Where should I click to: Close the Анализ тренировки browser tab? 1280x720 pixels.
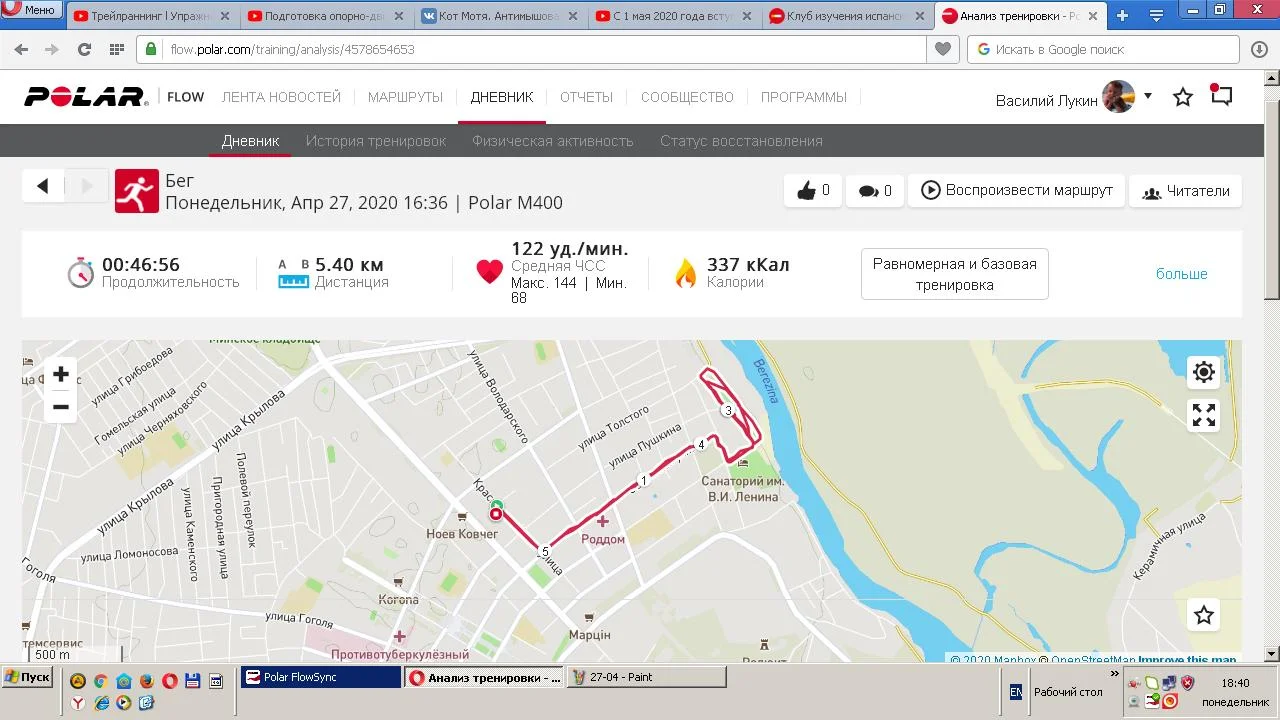(x=1093, y=16)
